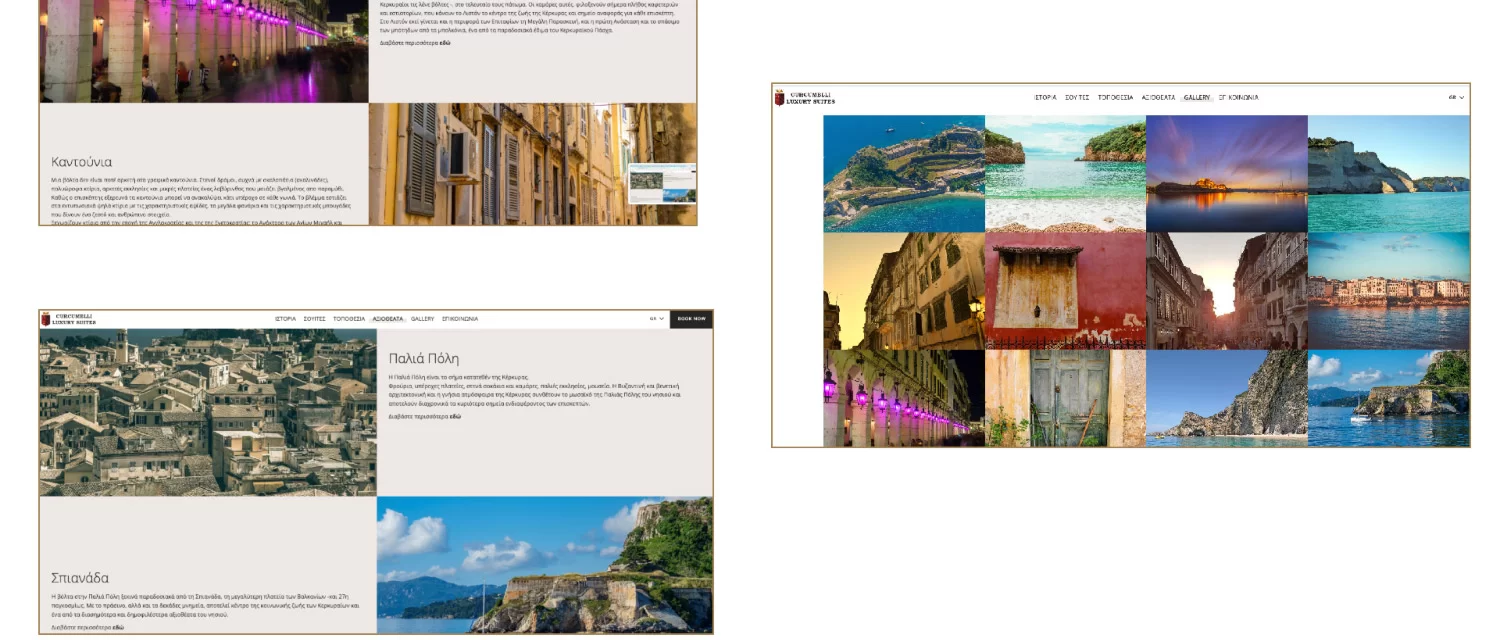Image resolution: width=1500 pixels, height=640 pixels.
Task: Click the Curcumelli Luxury Suites logo above the gallery
Action: tap(804, 98)
